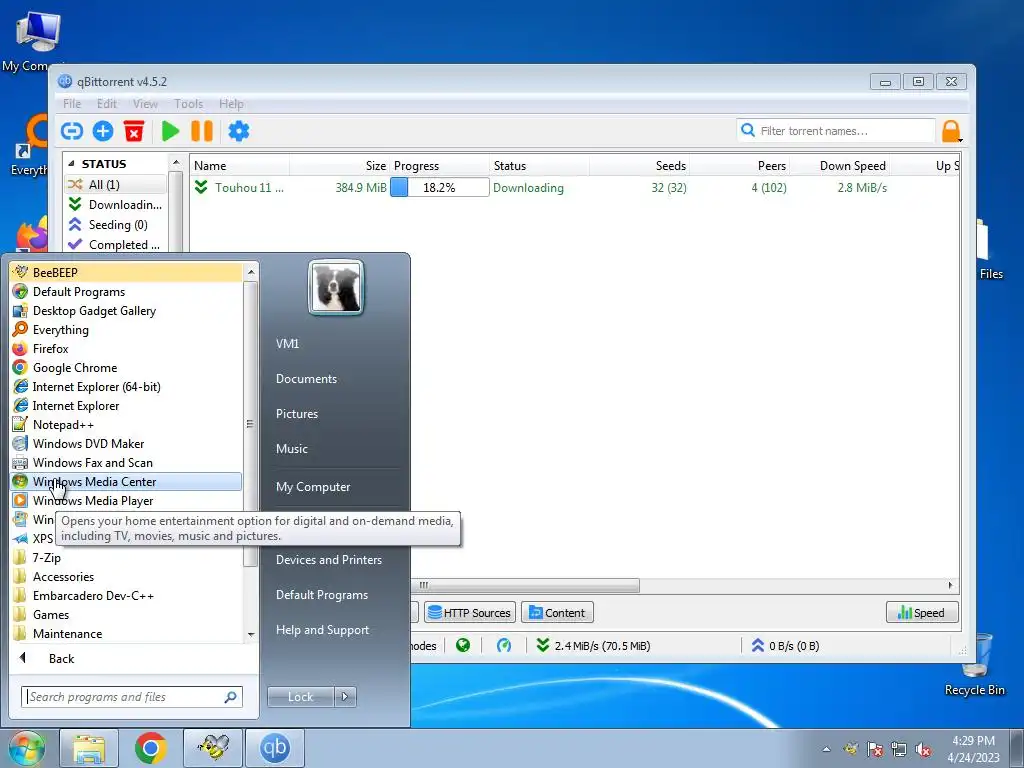1024x768 pixels.
Task: Open qBittorrent Options gear icon
Action: pyautogui.click(x=239, y=131)
